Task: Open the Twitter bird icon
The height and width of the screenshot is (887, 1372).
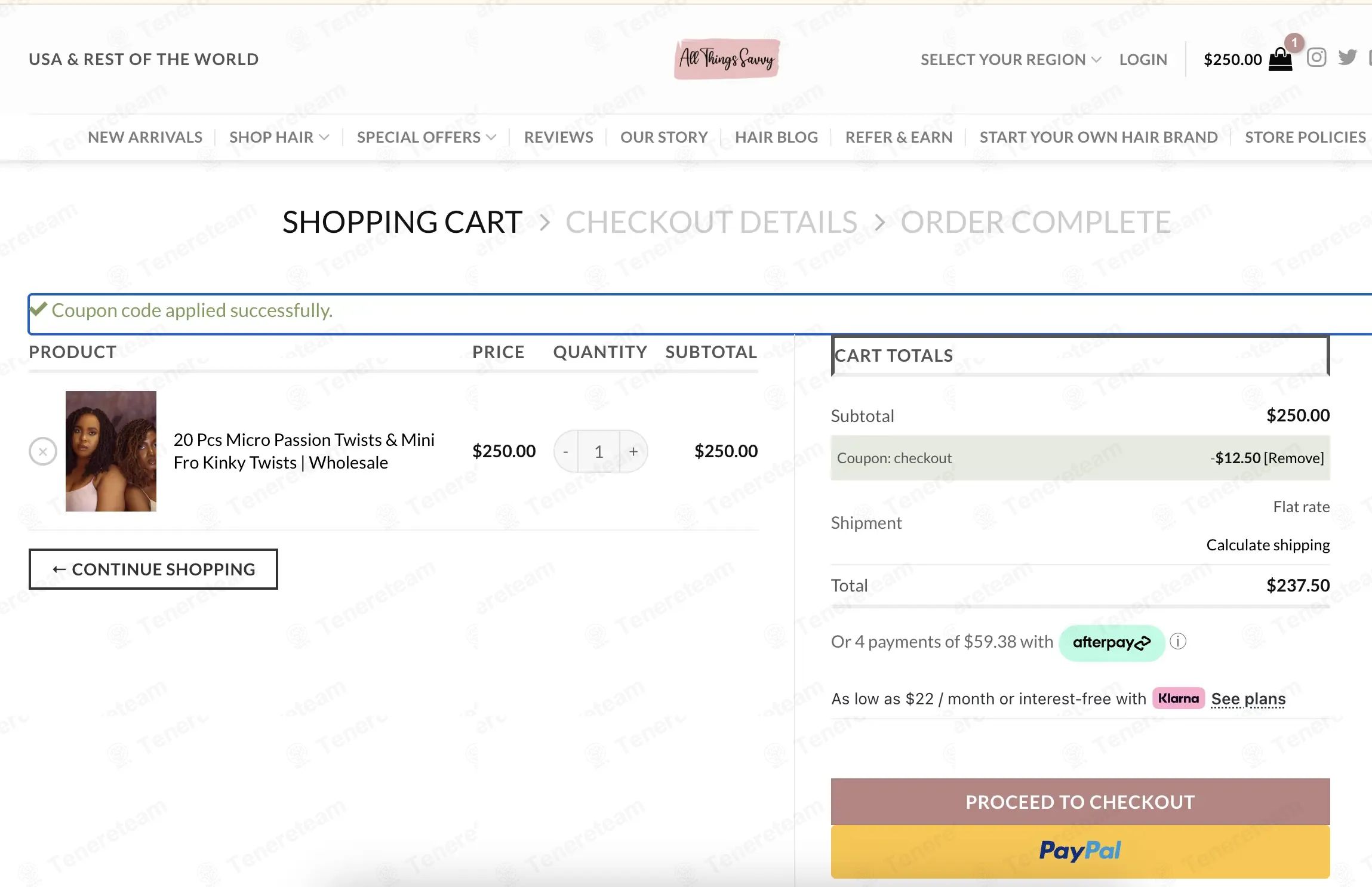Action: [1348, 57]
